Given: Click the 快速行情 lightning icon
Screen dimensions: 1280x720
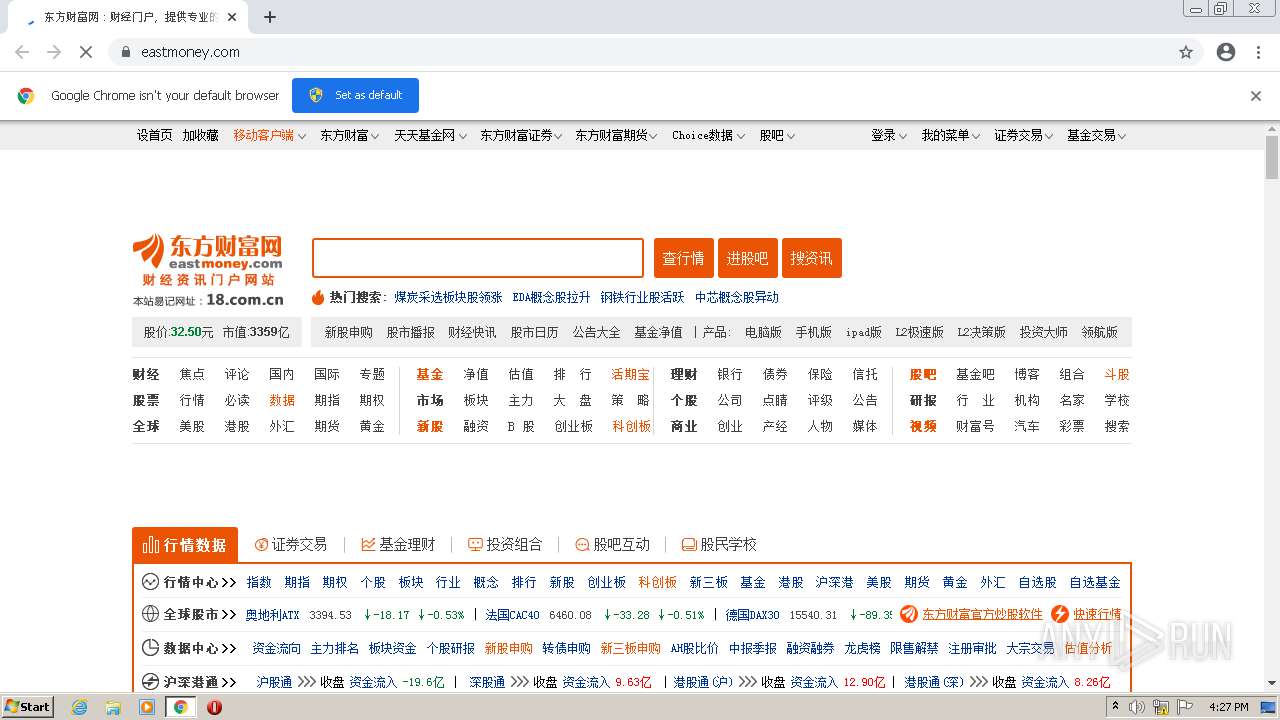Looking at the screenshot, I should (x=1060, y=614).
